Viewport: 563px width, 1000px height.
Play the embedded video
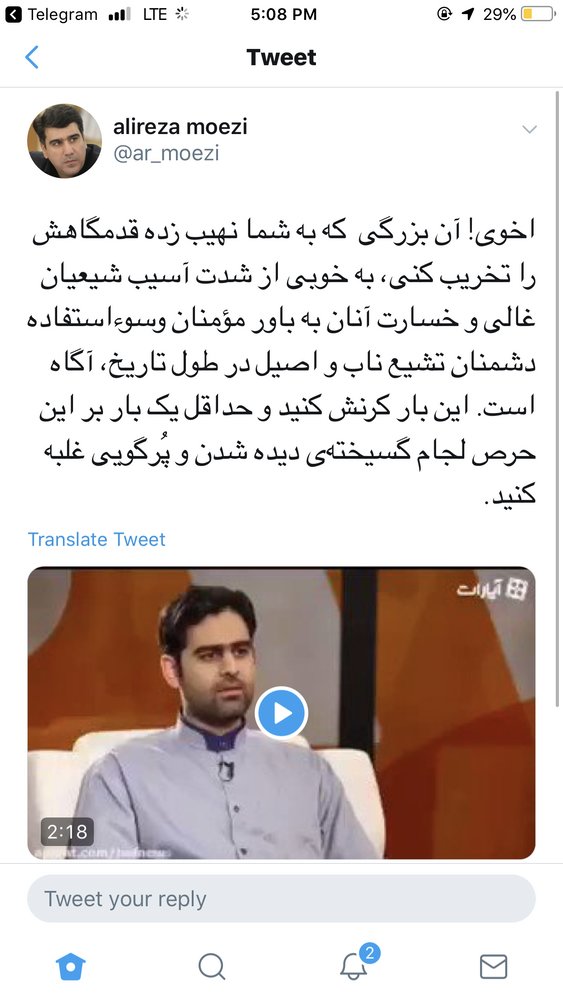click(281, 713)
